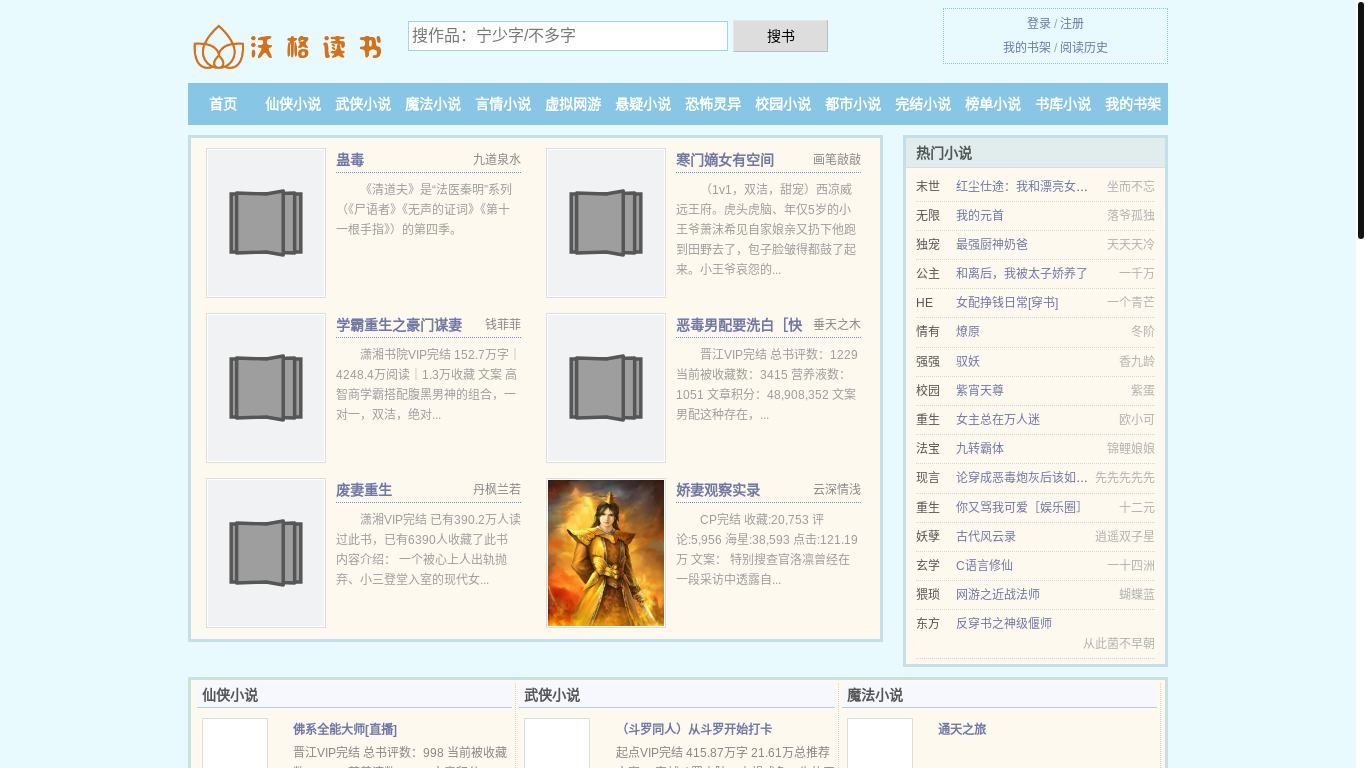Viewport: 1366px width, 768px height.
Task: Open hot novel 网游之近战法师
Action: 998,594
